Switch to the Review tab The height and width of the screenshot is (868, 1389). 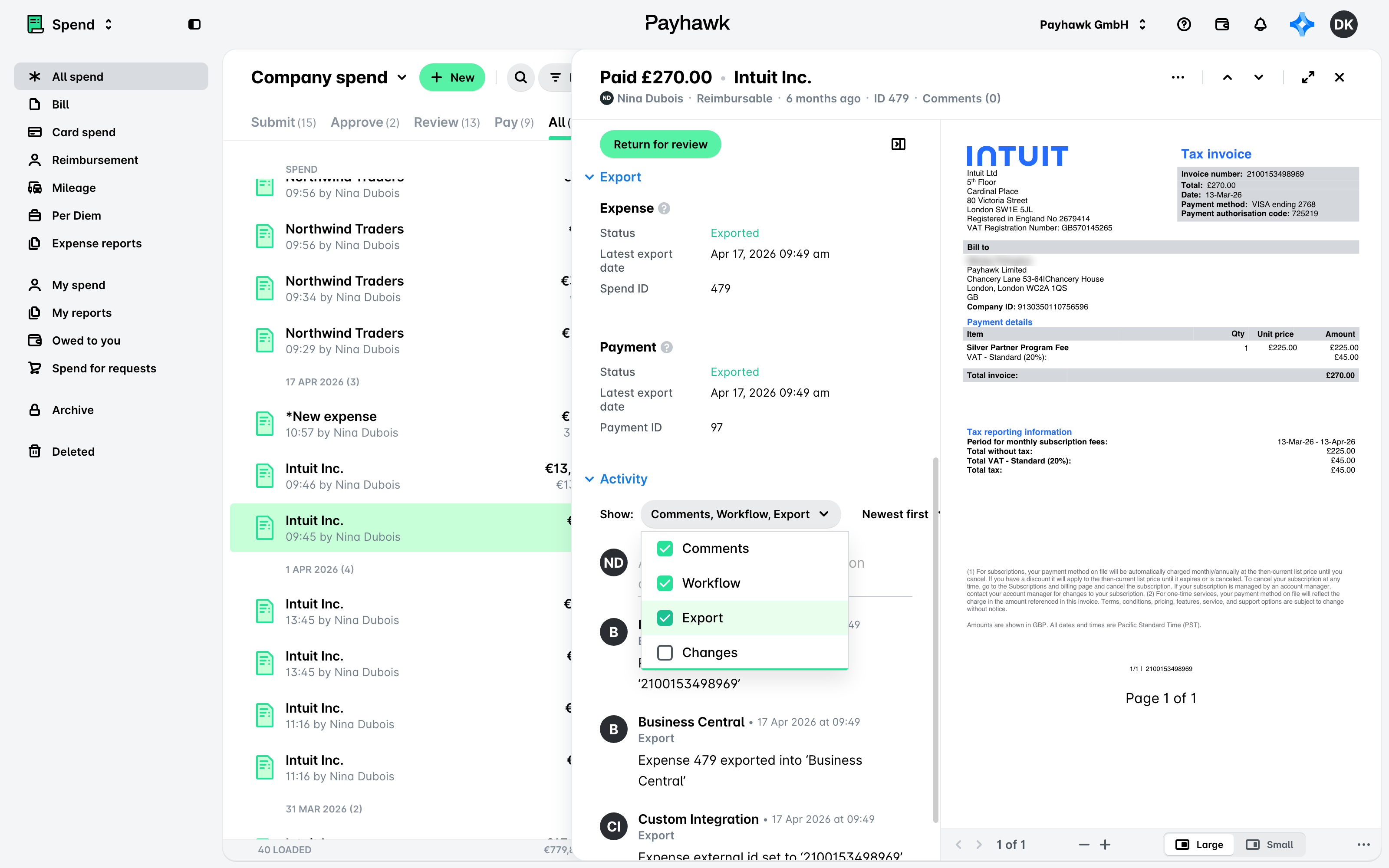coord(447,122)
